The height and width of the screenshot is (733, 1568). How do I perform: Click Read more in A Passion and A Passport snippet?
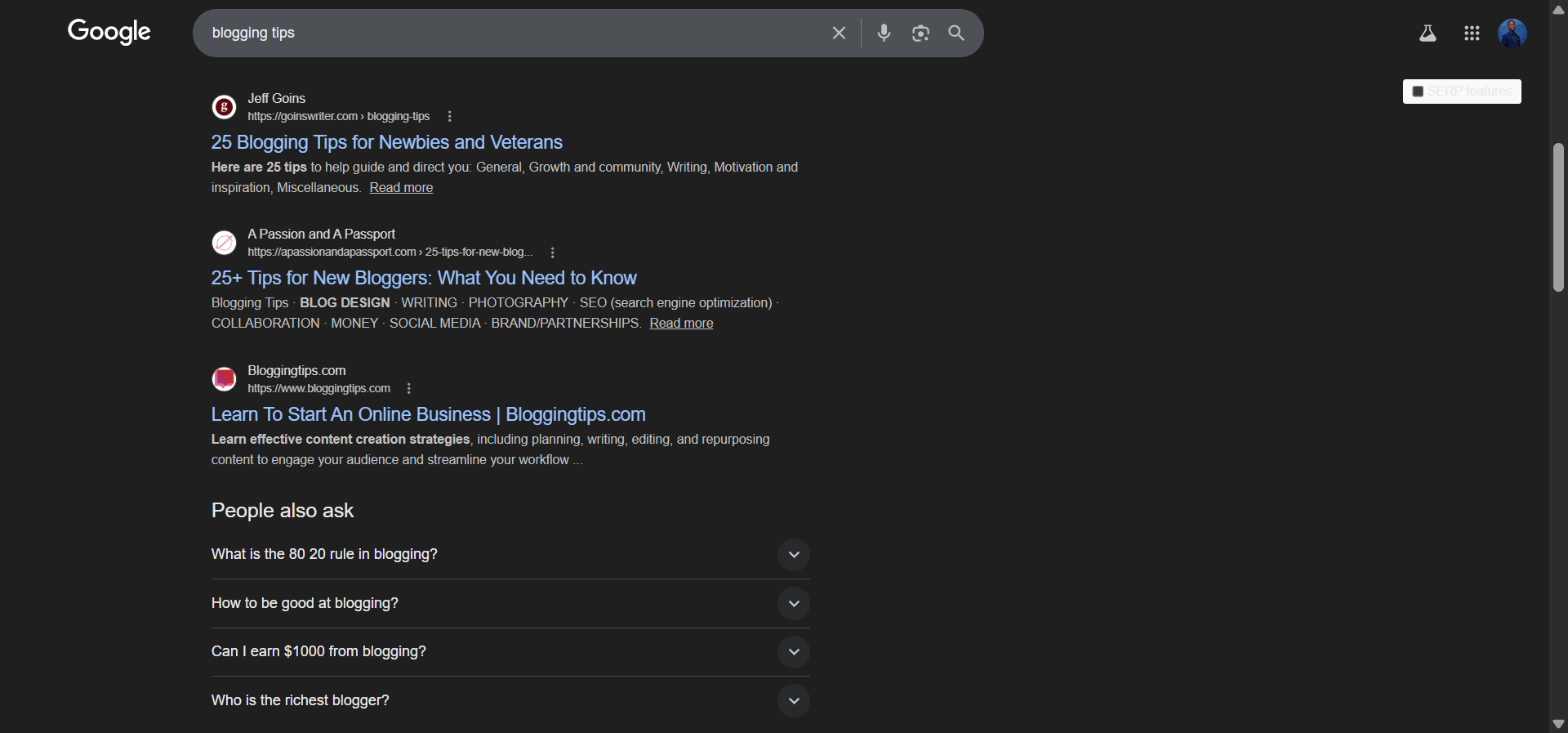(x=681, y=324)
